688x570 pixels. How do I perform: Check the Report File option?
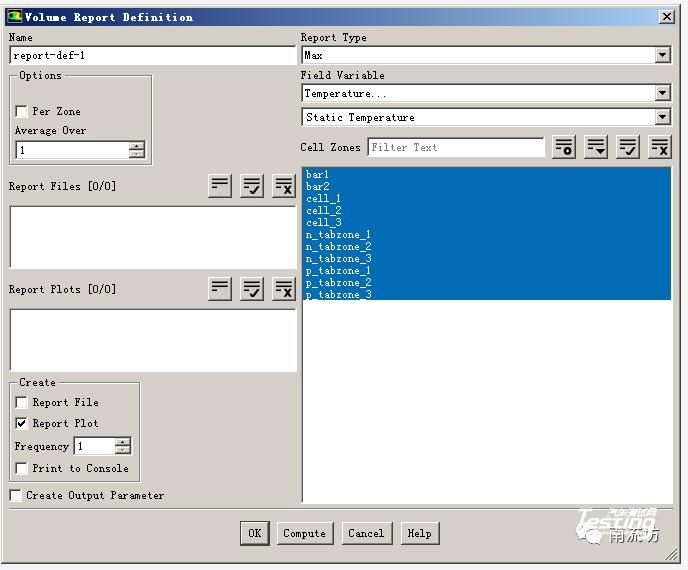(21, 402)
